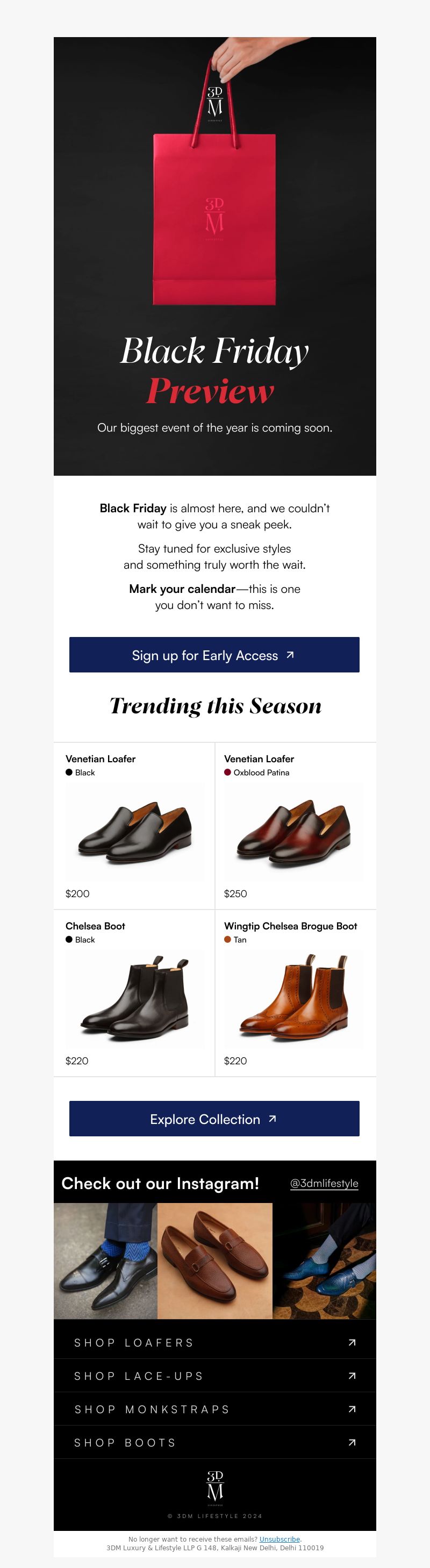Click the arrow icon beside Shop Boots
This screenshot has width=430, height=1568.
352,1443
